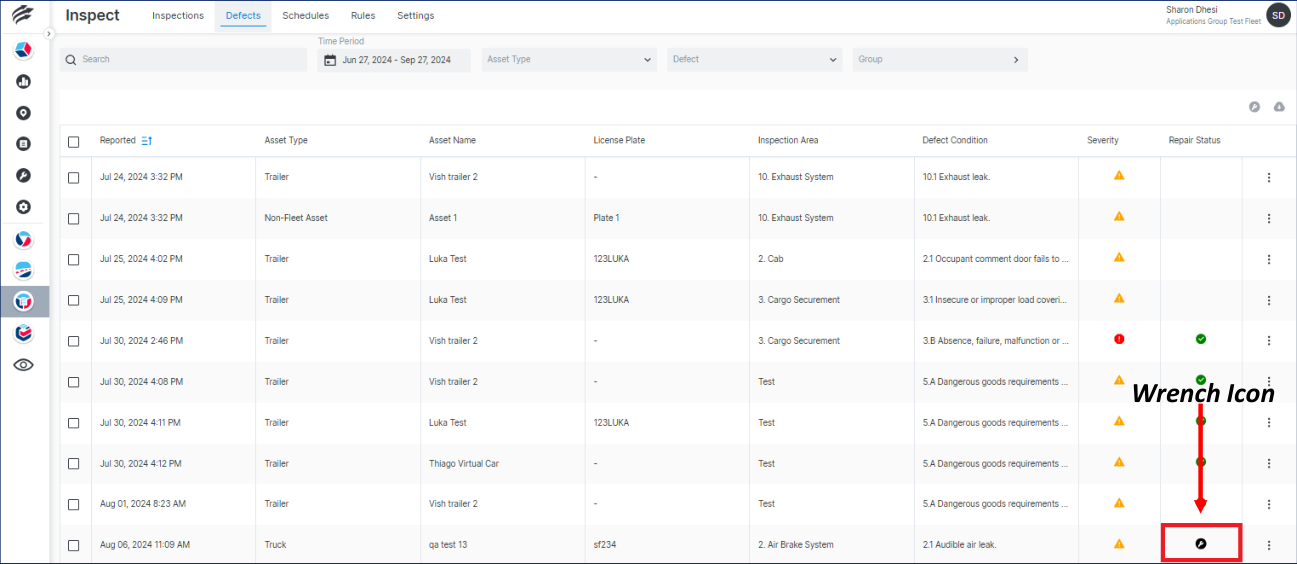Image resolution: width=1297 pixels, height=564 pixels.
Task: Switch to the Inspections tab
Action: [x=178, y=16]
